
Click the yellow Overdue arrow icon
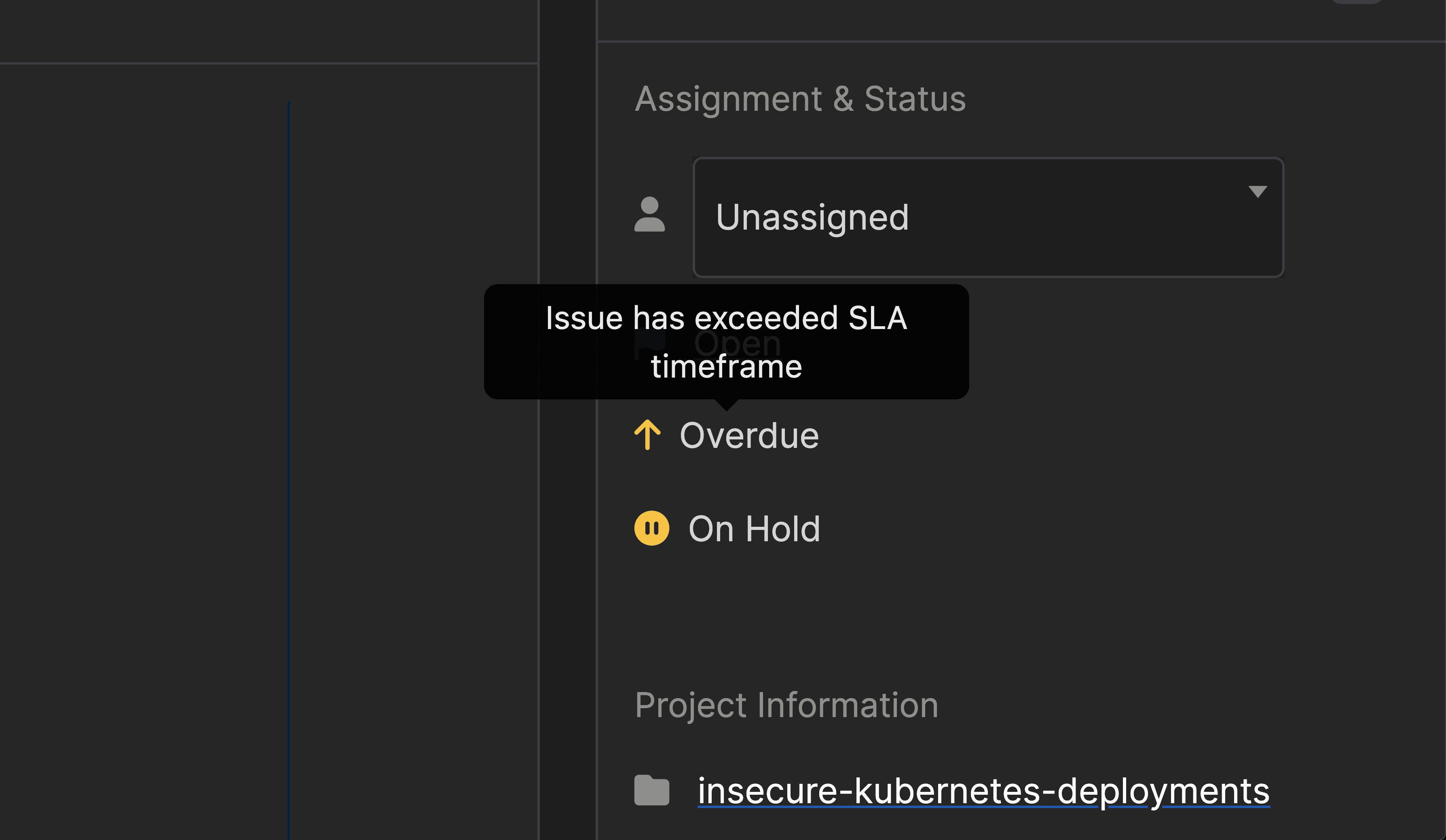pos(647,435)
